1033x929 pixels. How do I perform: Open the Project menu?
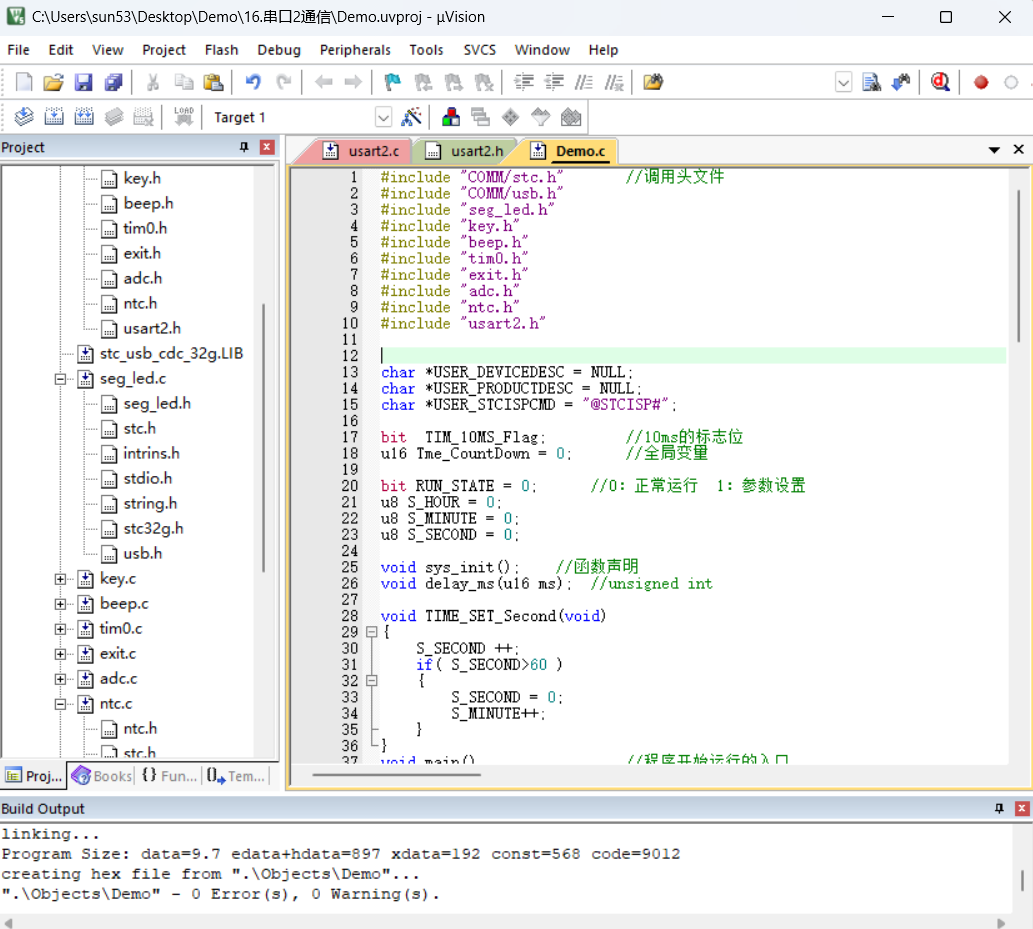point(164,50)
